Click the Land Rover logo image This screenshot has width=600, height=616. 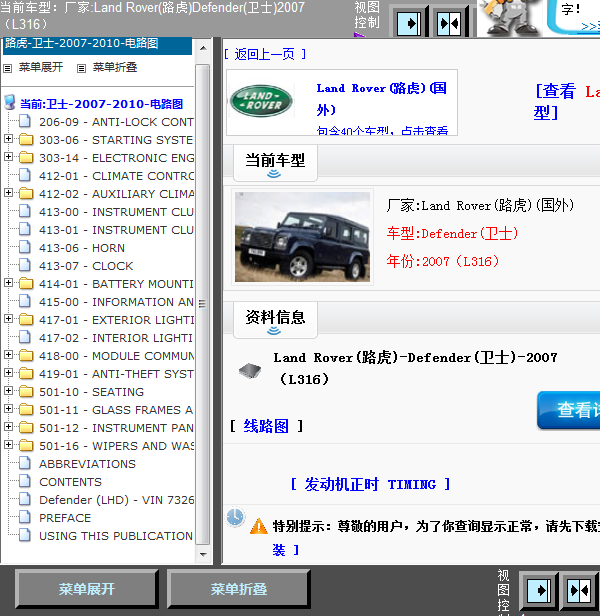pyautogui.click(x=261, y=101)
